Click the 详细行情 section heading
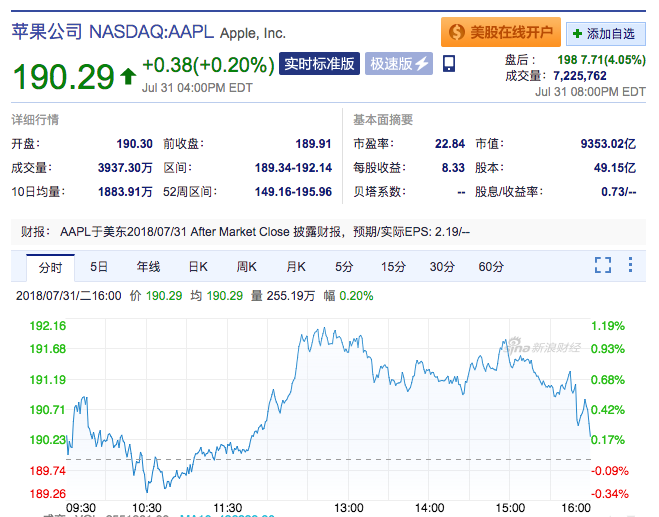The height and width of the screenshot is (517, 659). 35,120
